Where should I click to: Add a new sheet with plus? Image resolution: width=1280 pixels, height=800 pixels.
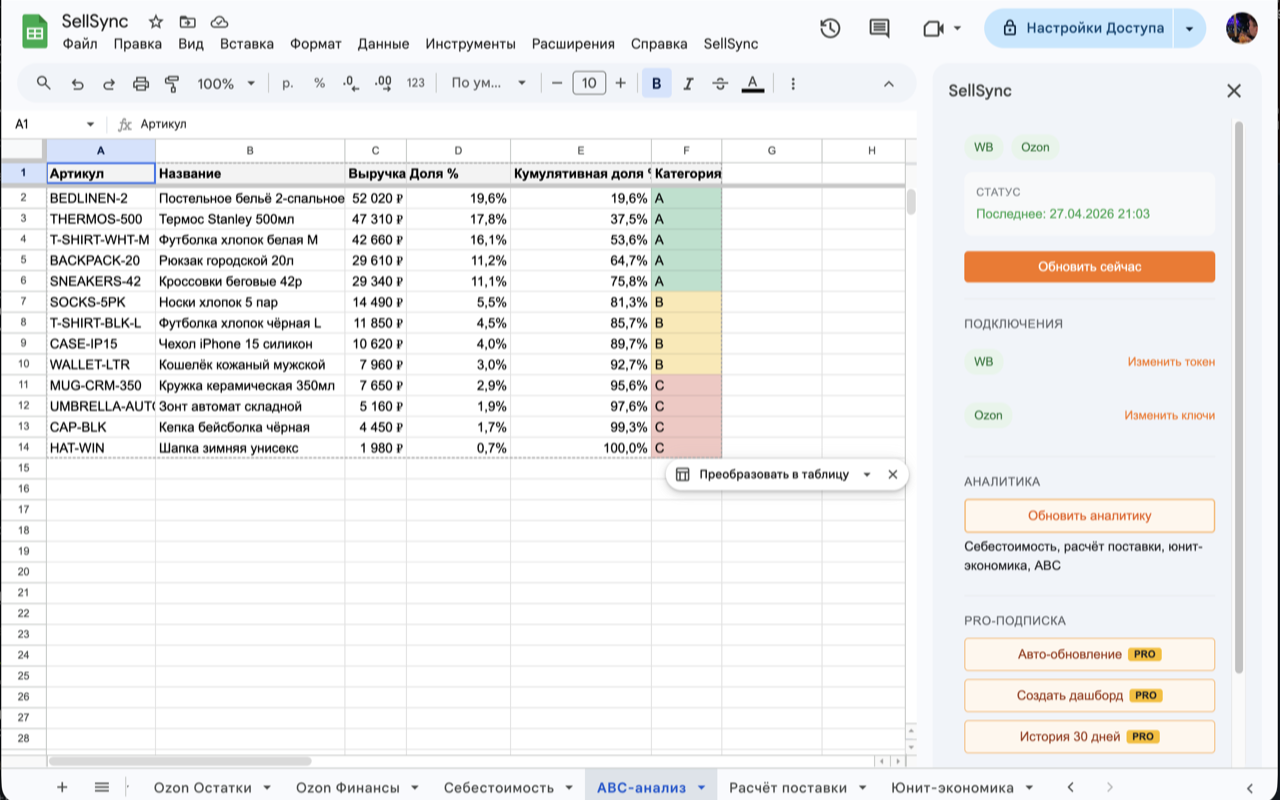pos(62,787)
